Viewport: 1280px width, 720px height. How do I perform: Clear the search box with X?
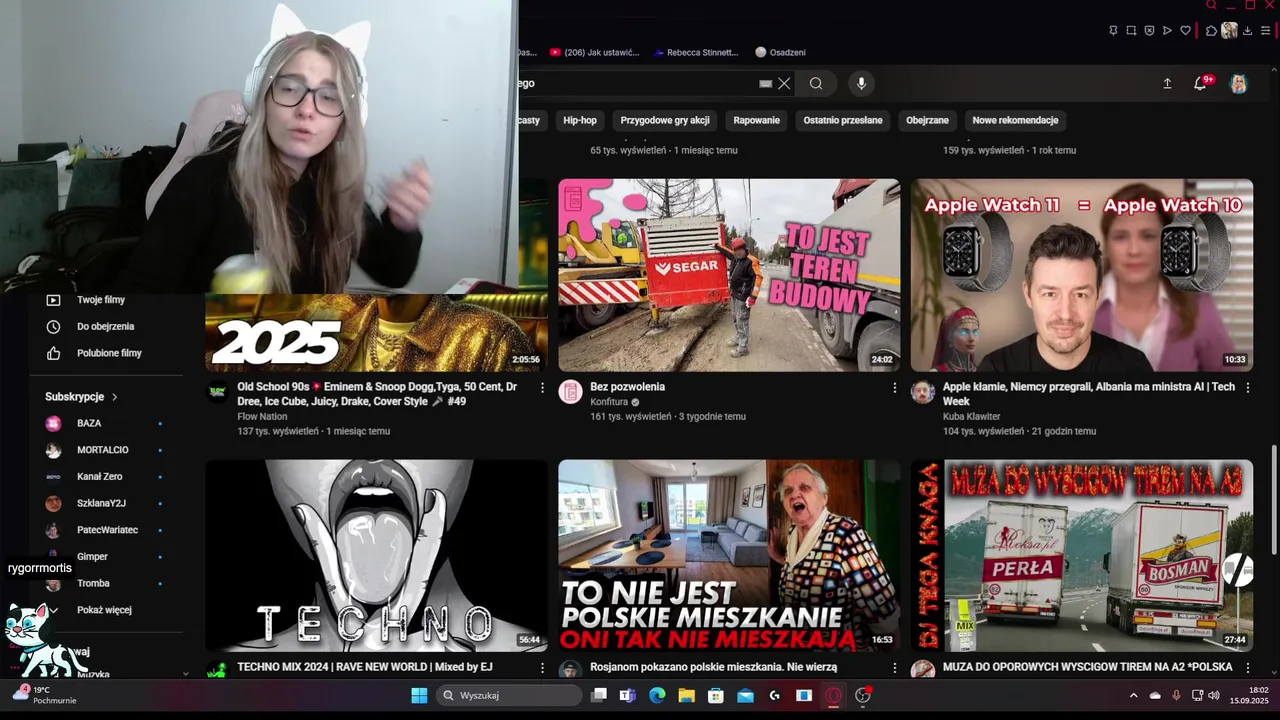tap(784, 84)
